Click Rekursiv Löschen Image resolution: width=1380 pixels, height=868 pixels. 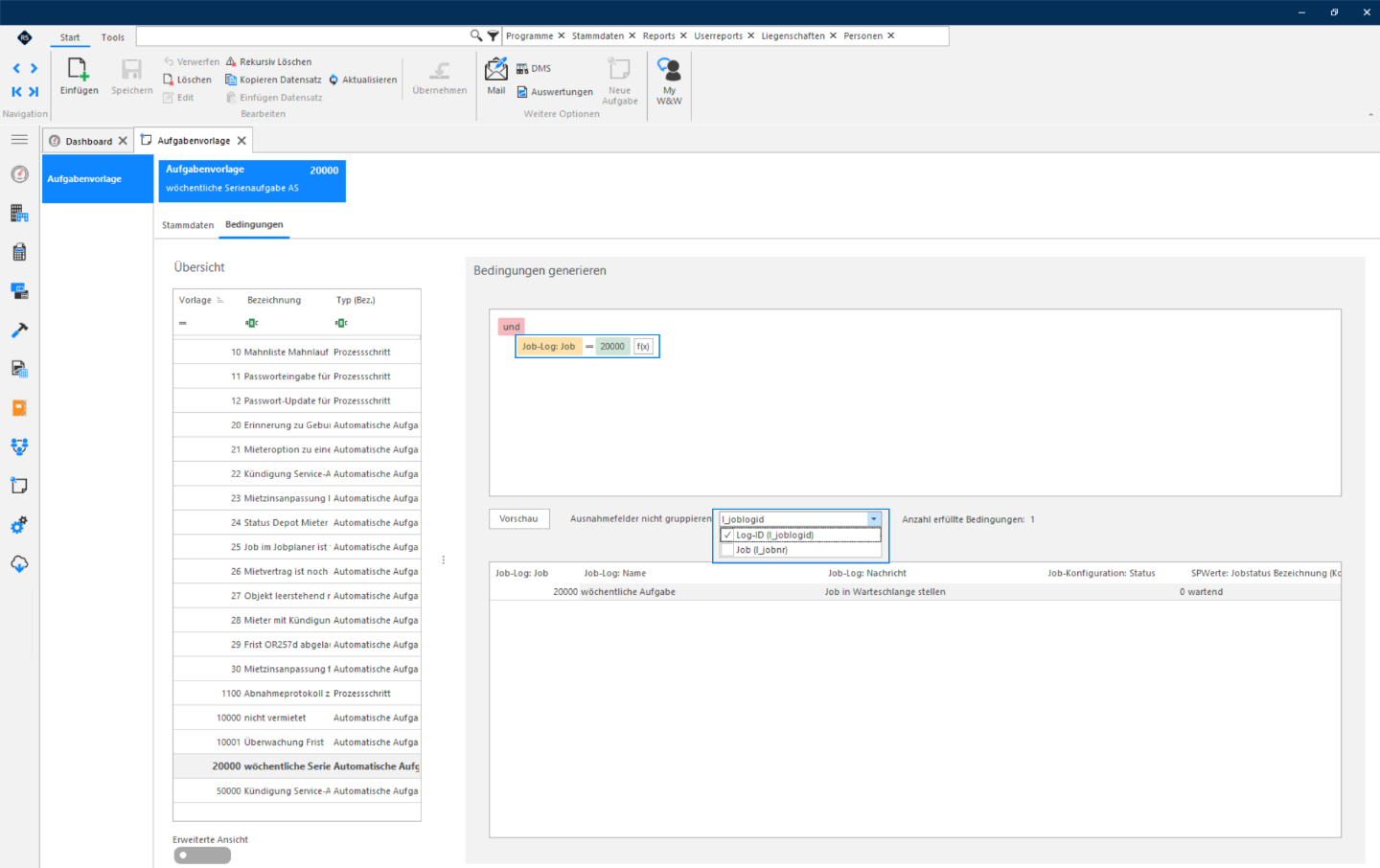268,62
